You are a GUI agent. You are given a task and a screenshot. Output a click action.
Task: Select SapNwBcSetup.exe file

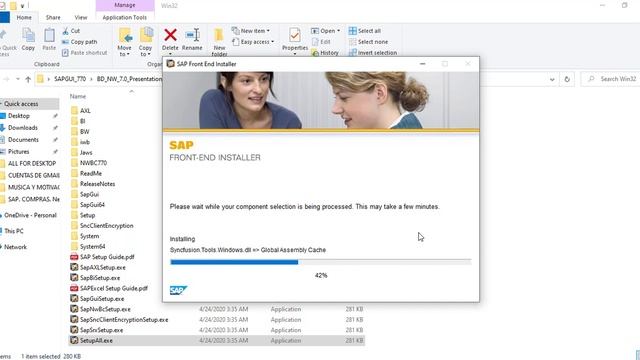(x=100, y=309)
